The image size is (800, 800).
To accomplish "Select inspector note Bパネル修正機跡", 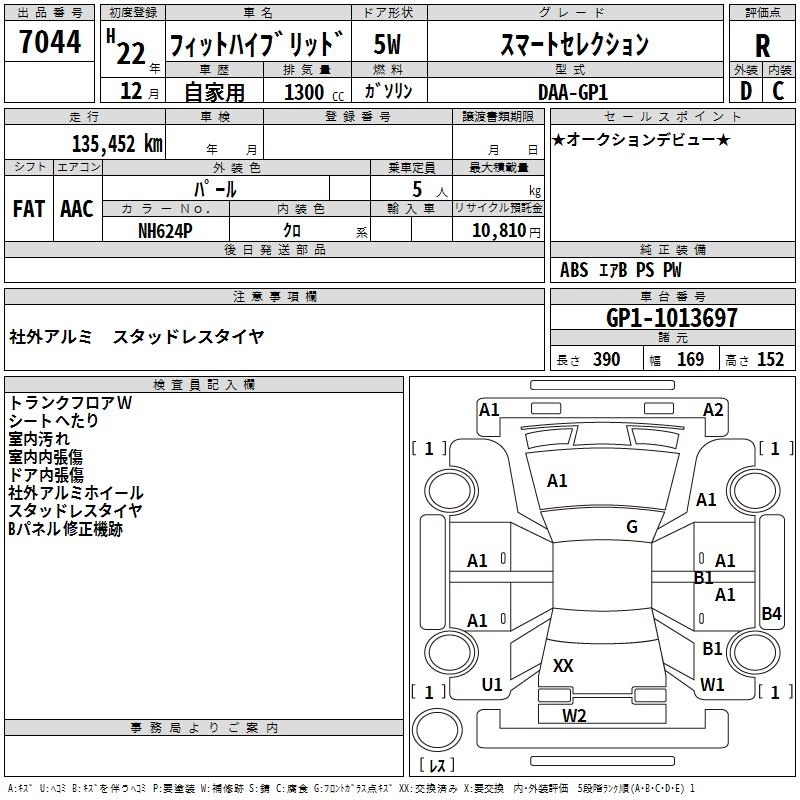I will [65, 529].
